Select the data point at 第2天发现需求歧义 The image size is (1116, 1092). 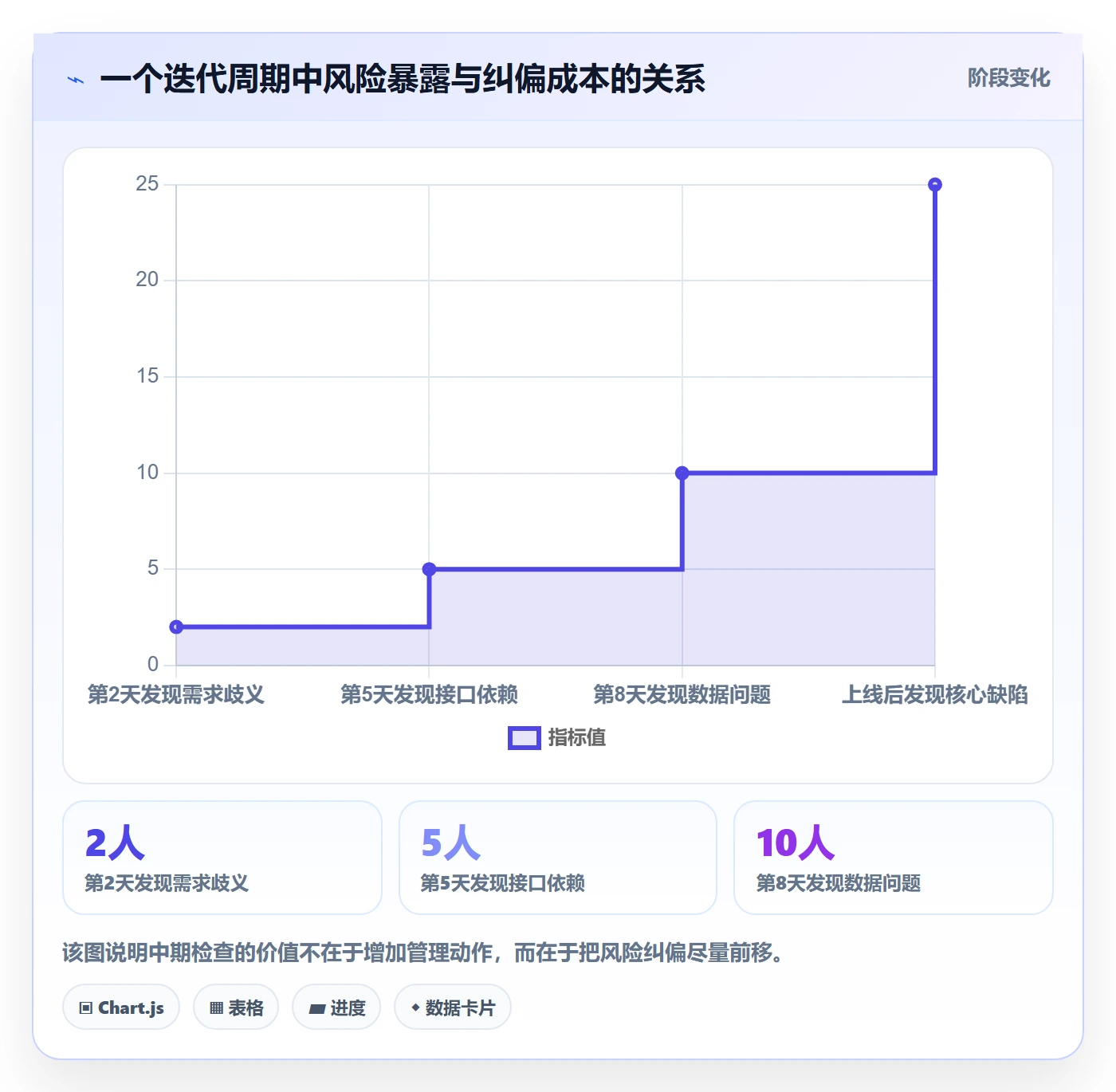[x=176, y=627]
